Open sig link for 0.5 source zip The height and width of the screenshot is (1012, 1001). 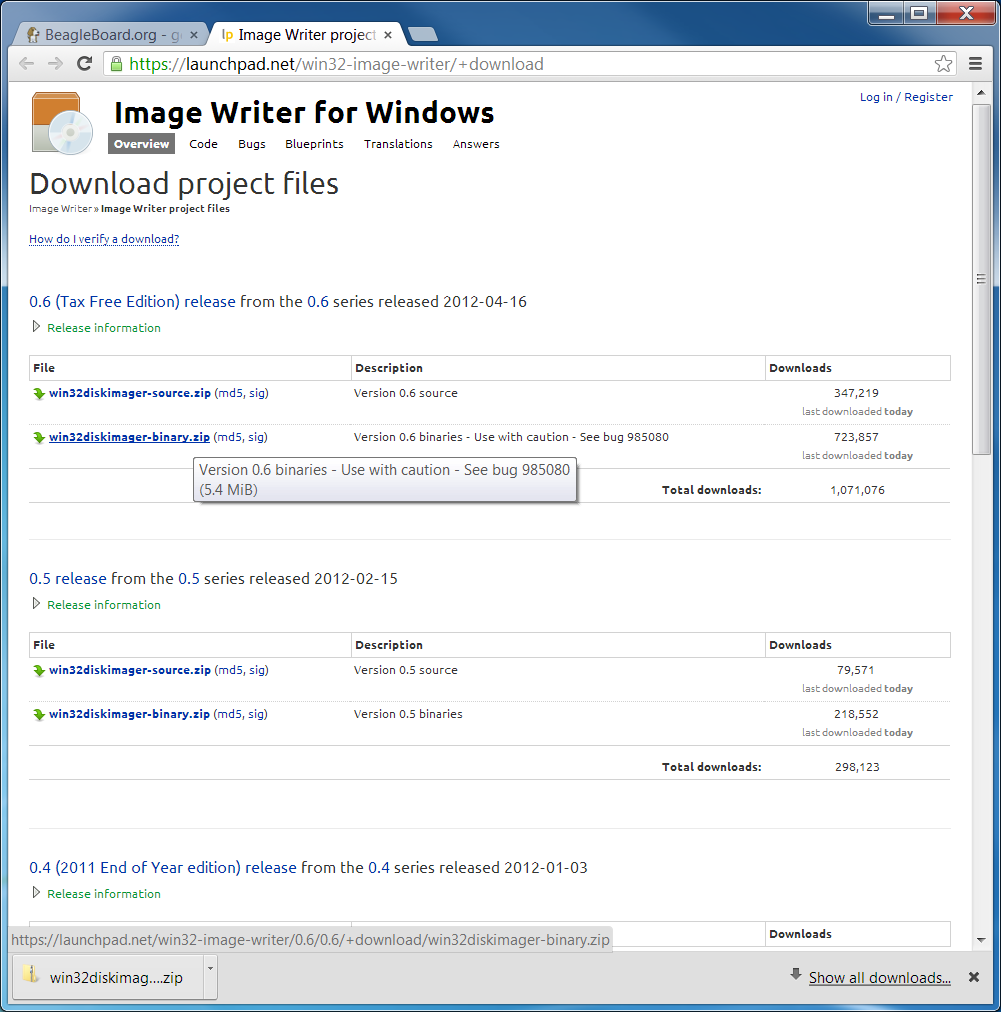pos(258,670)
